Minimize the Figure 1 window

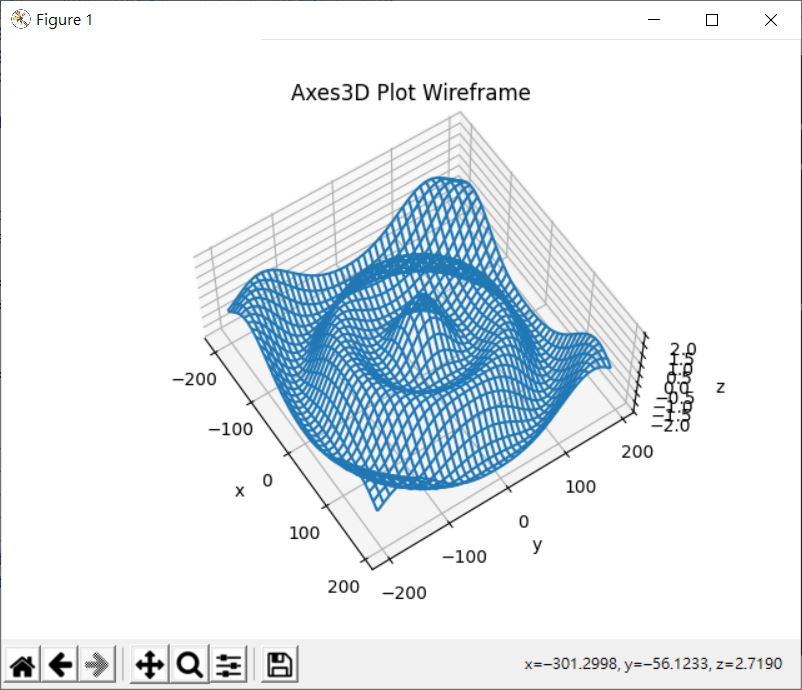point(654,19)
